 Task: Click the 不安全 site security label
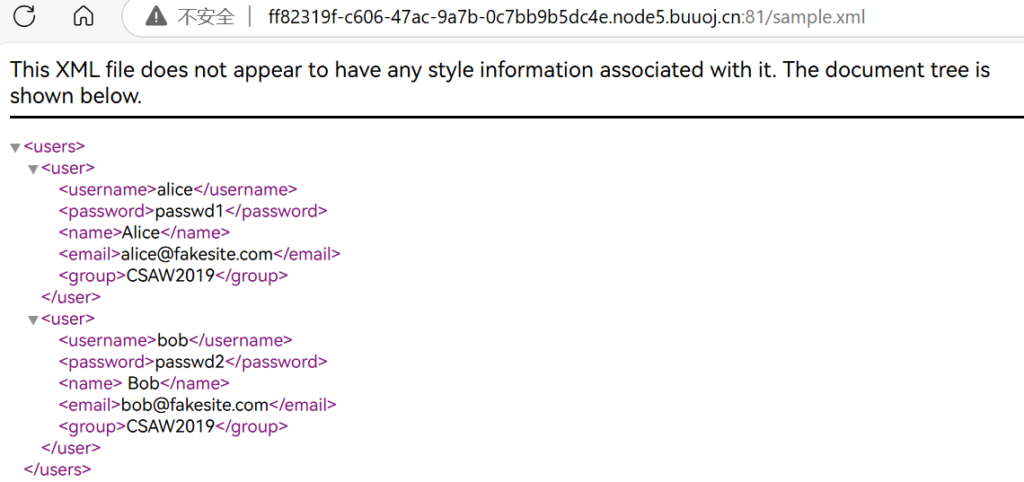205,17
